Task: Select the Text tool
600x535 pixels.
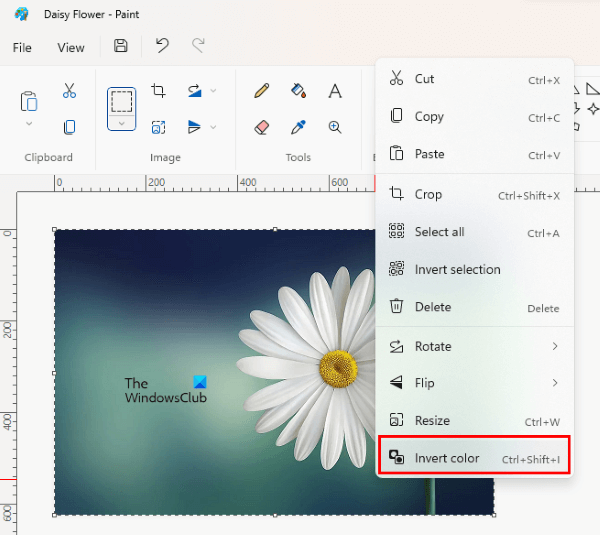Action: click(335, 91)
